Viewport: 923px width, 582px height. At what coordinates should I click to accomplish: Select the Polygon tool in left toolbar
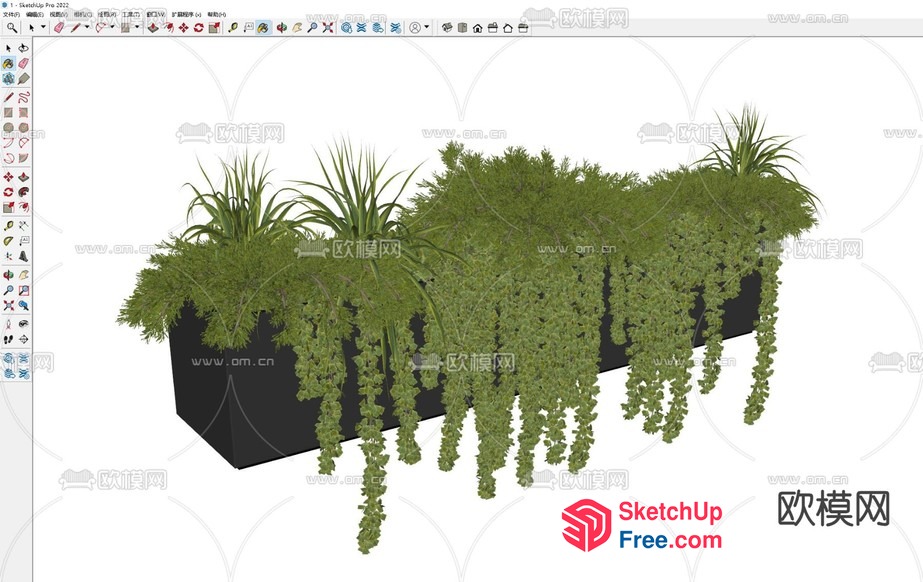click(24, 127)
